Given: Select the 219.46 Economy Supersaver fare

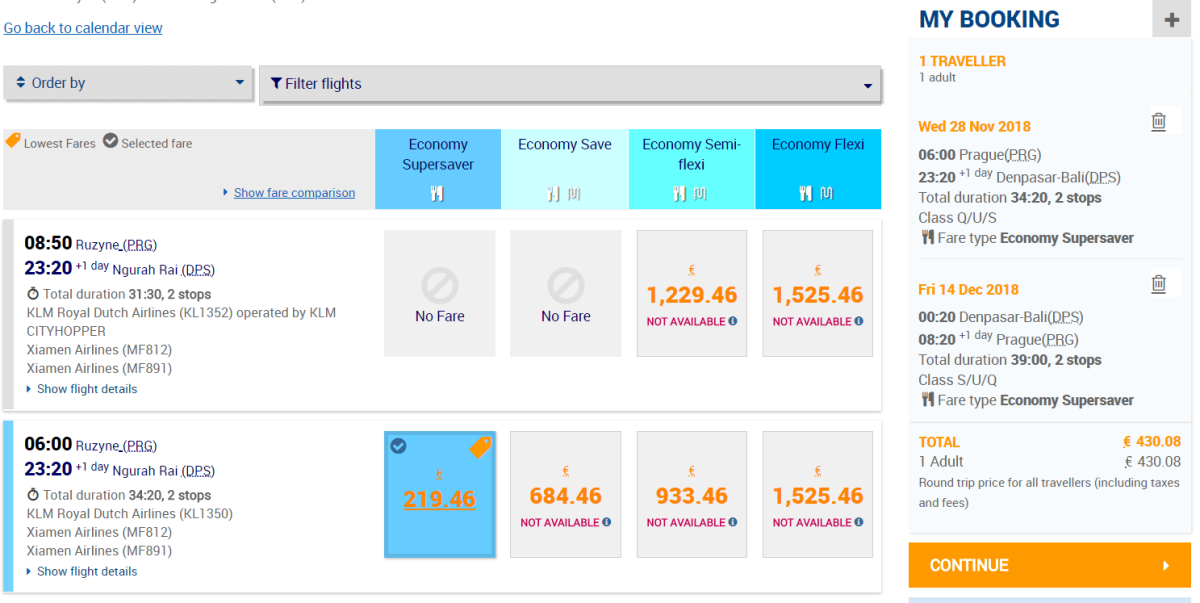Looking at the screenshot, I should (x=439, y=499).
